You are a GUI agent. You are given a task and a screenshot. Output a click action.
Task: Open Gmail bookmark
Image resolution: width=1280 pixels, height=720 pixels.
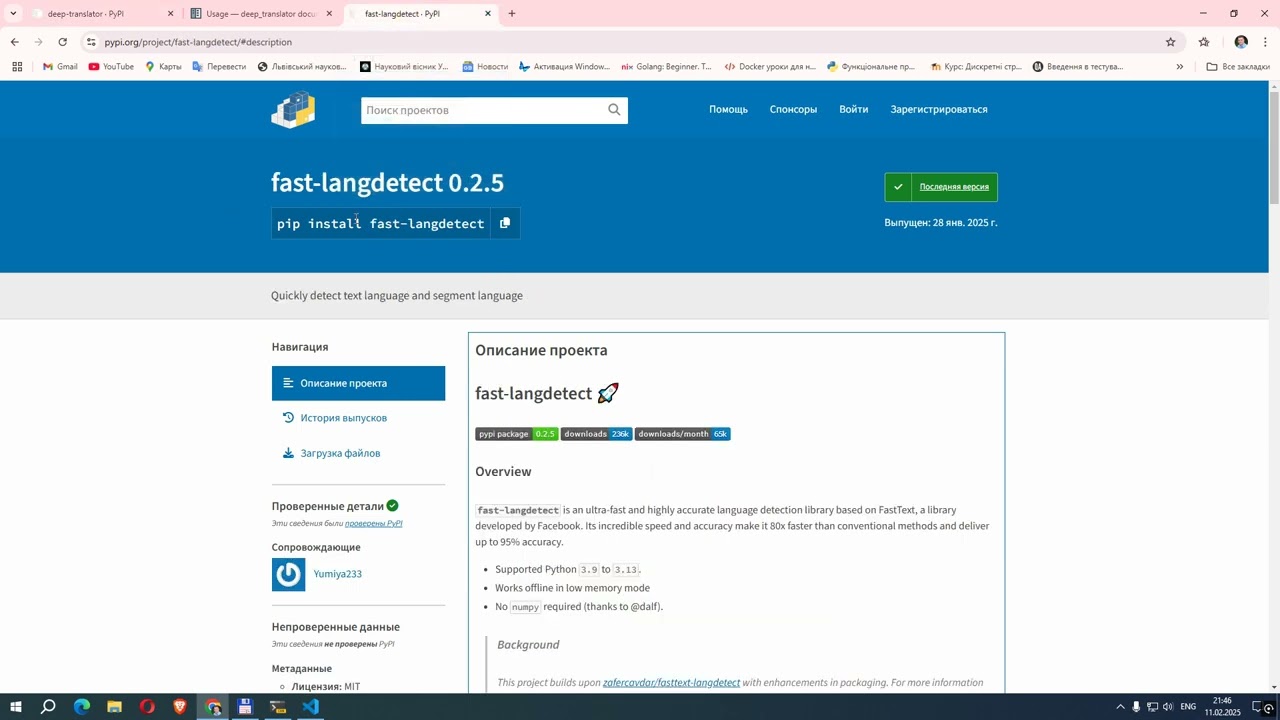[x=60, y=67]
